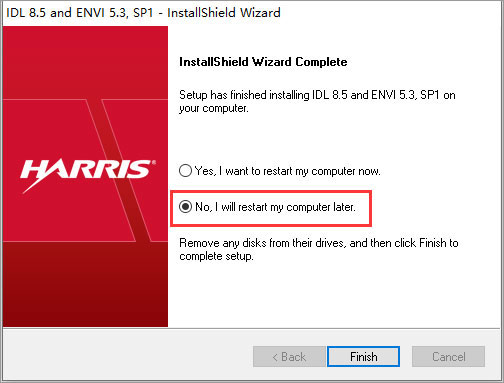504x383 pixels.
Task: Click the bright red top of banner
Action: (85, 60)
